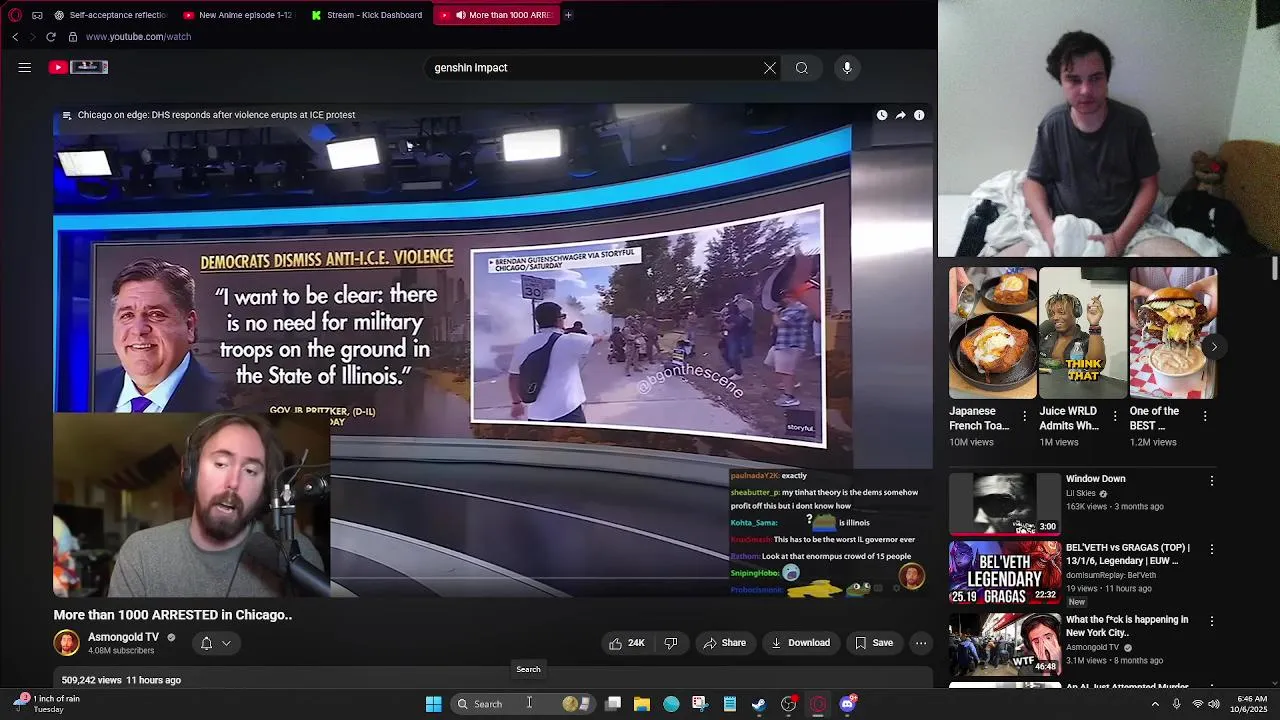This screenshot has width=1280, height=720.
Task: Open the YouTube guide hamburger menu
Action: tap(25, 68)
